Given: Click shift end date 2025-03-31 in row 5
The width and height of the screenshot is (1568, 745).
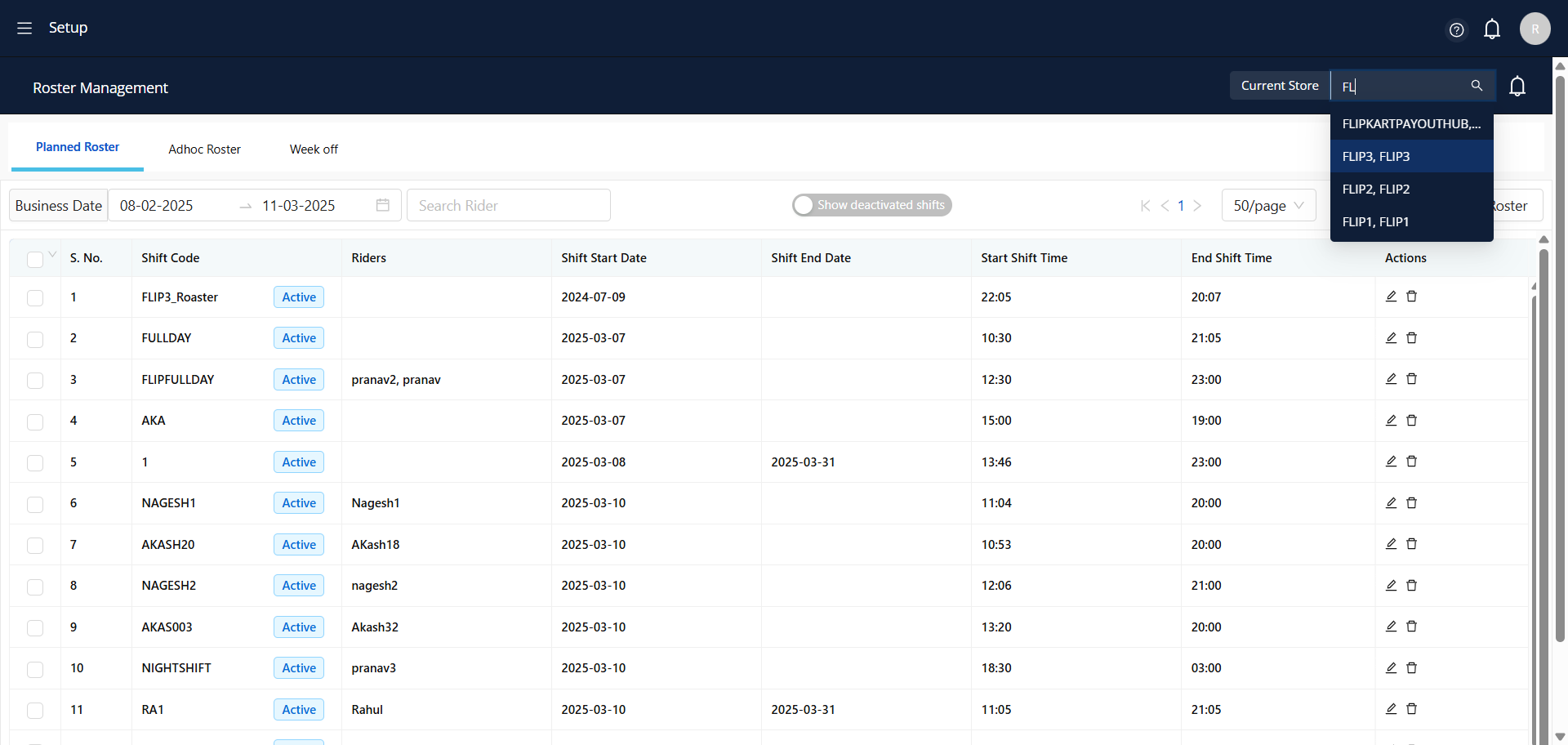Looking at the screenshot, I should pos(803,462).
